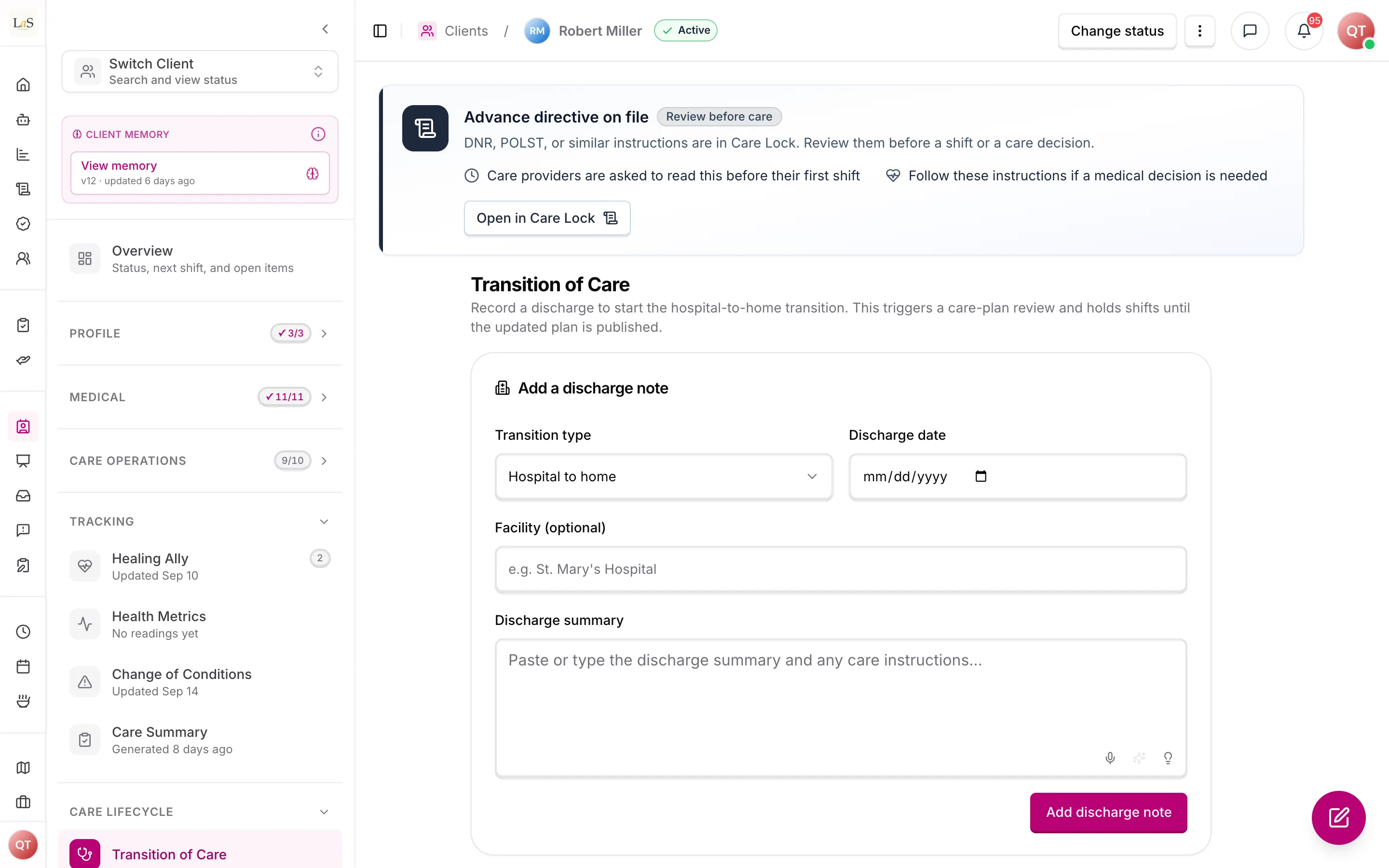This screenshot has width=1389, height=868.
Task: Open the QT user avatar at top right
Action: point(1356,31)
